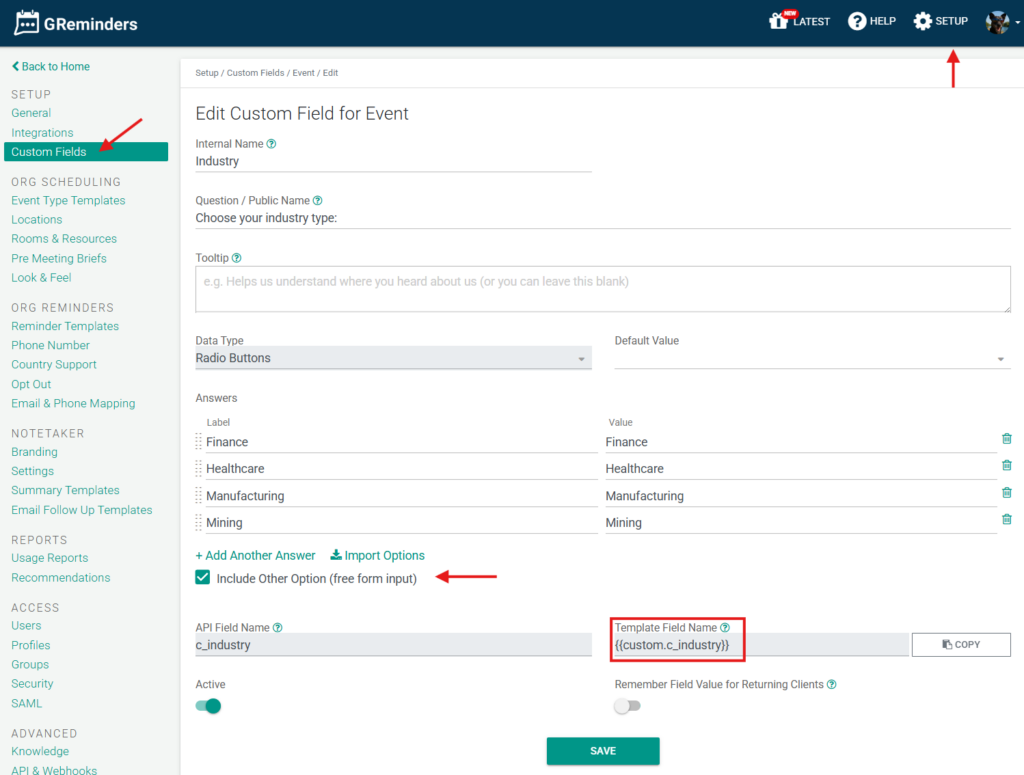Click the Save button
This screenshot has width=1024, height=775.
click(603, 751)
